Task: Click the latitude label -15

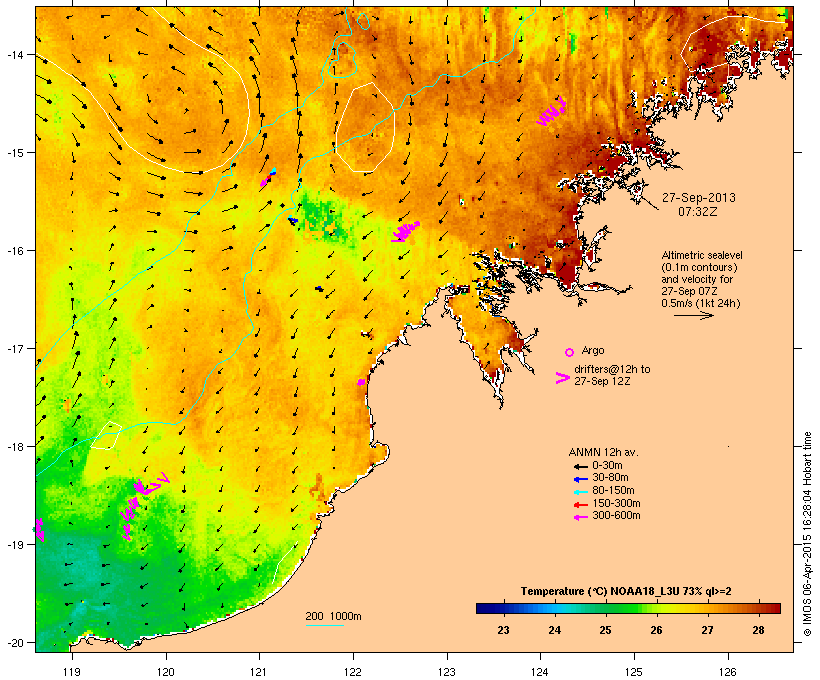Action: [x=14, y=152]
